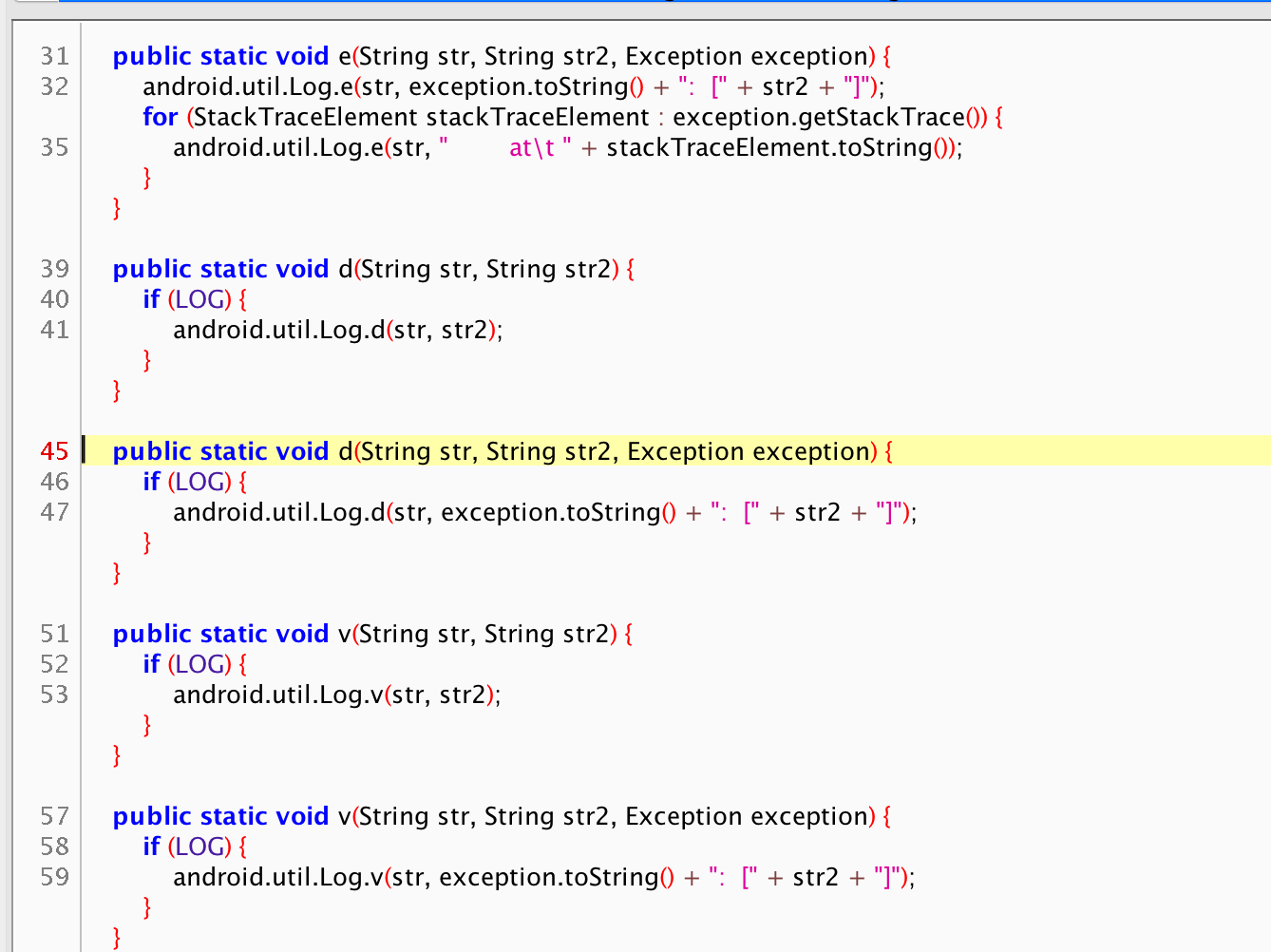1271x952 pixels.
Task: Click method name v on line 51
Action: coord(344,634)
